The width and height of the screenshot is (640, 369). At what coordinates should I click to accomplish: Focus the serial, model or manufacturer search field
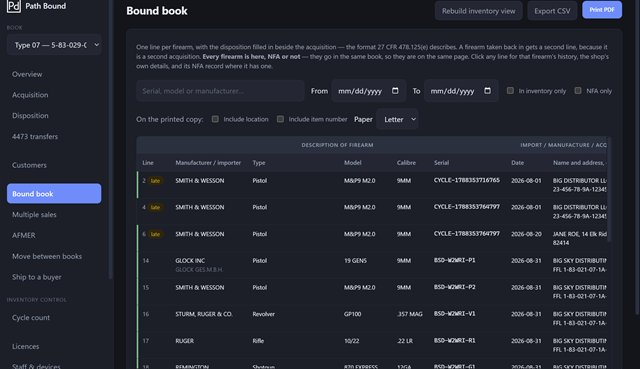[x=220, y=91]
